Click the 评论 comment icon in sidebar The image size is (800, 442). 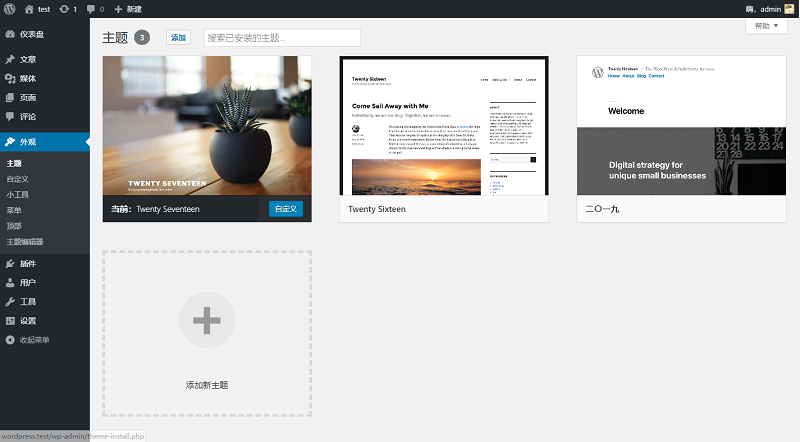click(x=10, y=116)
